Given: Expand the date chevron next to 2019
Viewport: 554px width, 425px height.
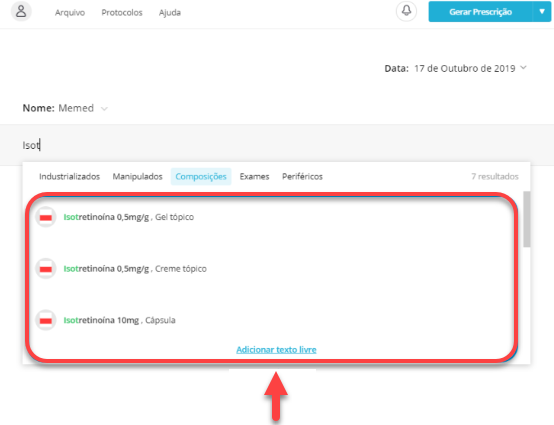Looking at the screenshot, I should [x=524, y=67].
